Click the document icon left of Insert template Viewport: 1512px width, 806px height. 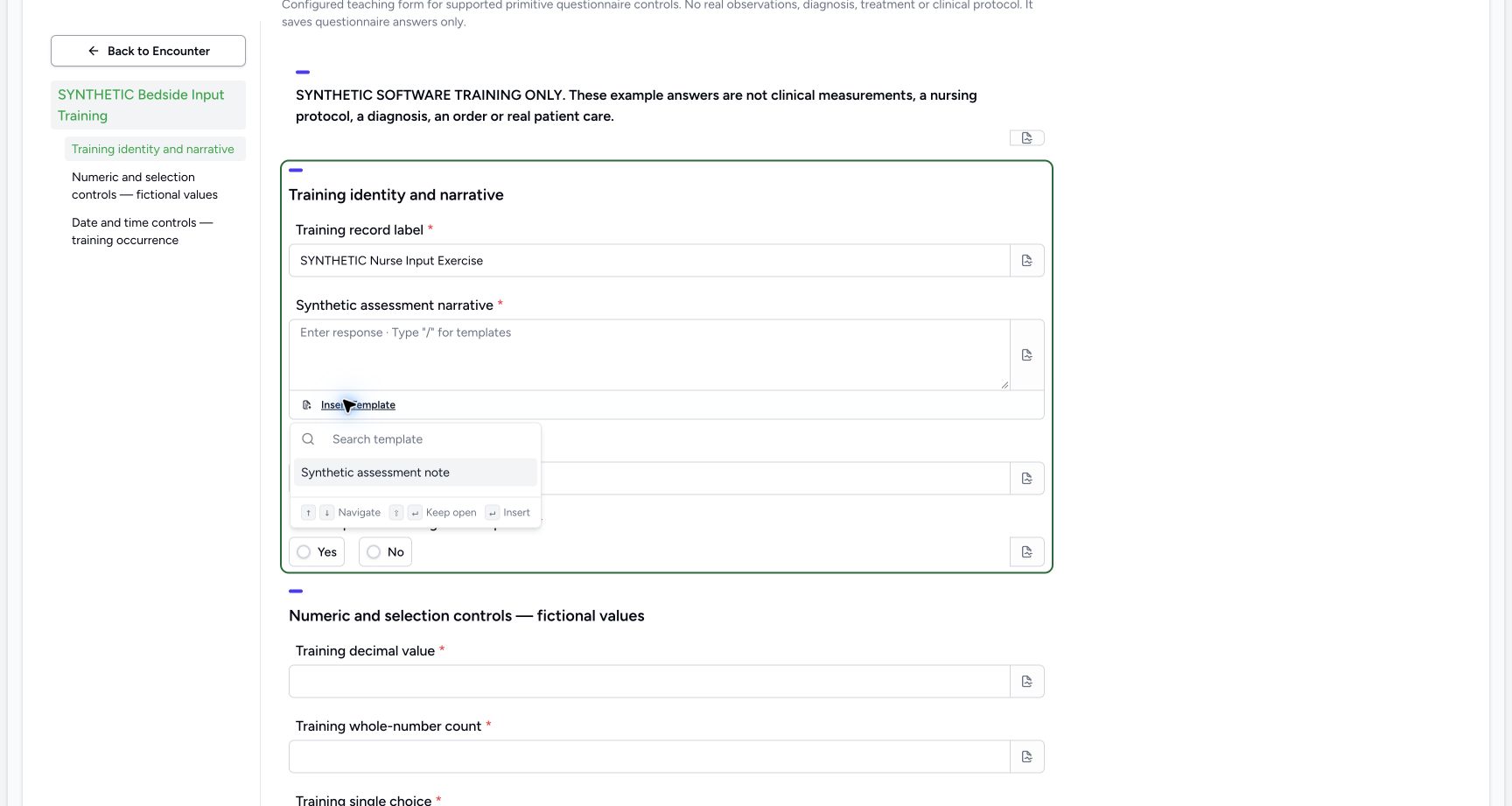click(x=307, y=405)
